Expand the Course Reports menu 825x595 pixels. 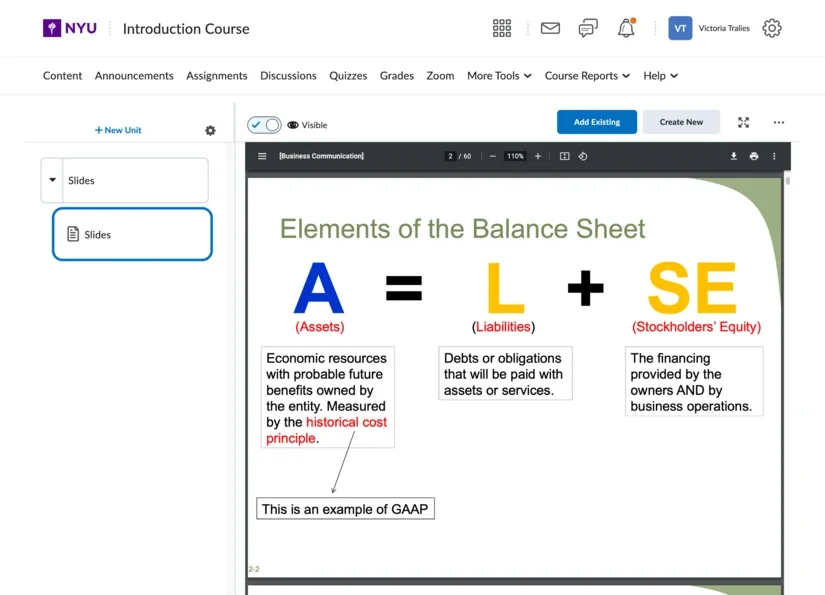(588, 75)
